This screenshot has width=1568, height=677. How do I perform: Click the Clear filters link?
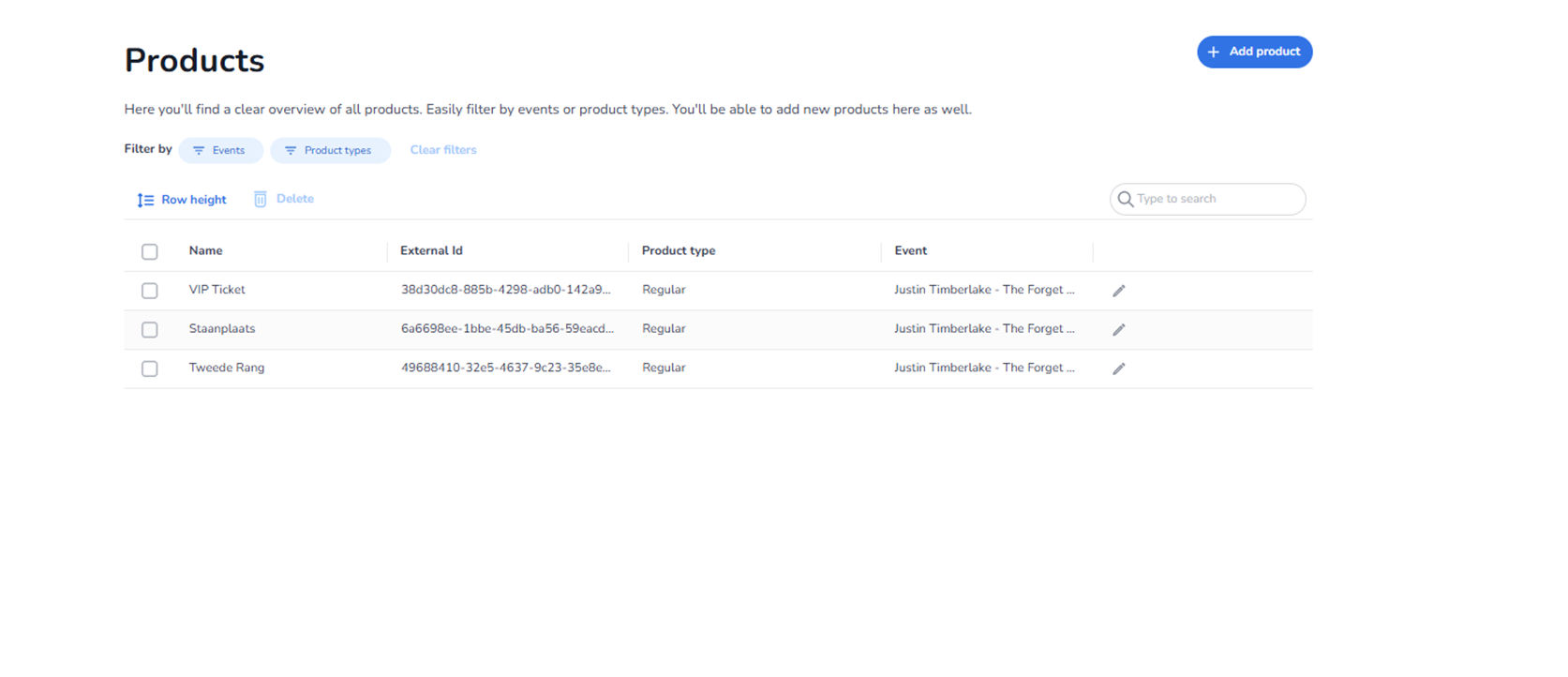coord(443,150)
